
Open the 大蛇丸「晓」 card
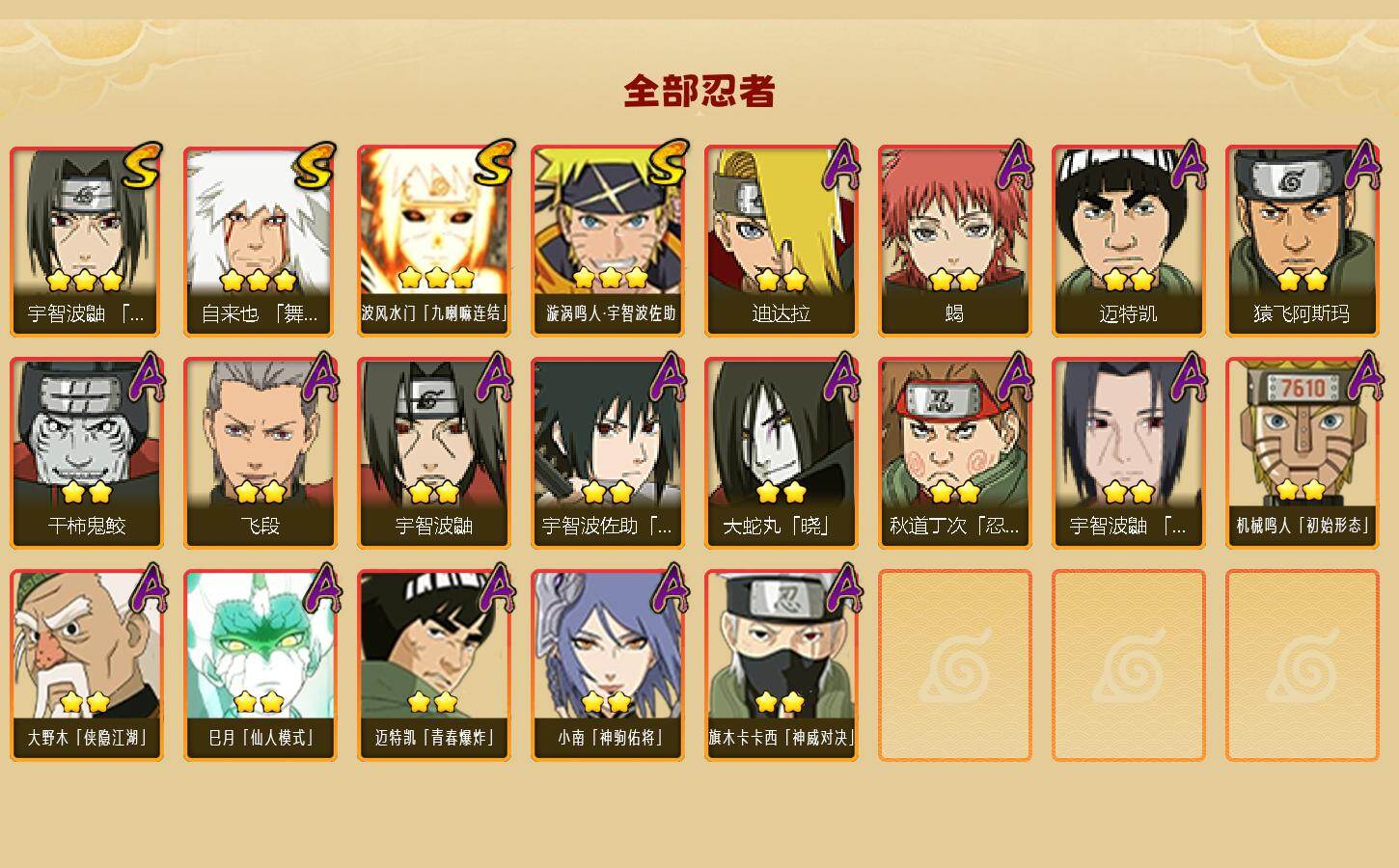coord(782,453)
